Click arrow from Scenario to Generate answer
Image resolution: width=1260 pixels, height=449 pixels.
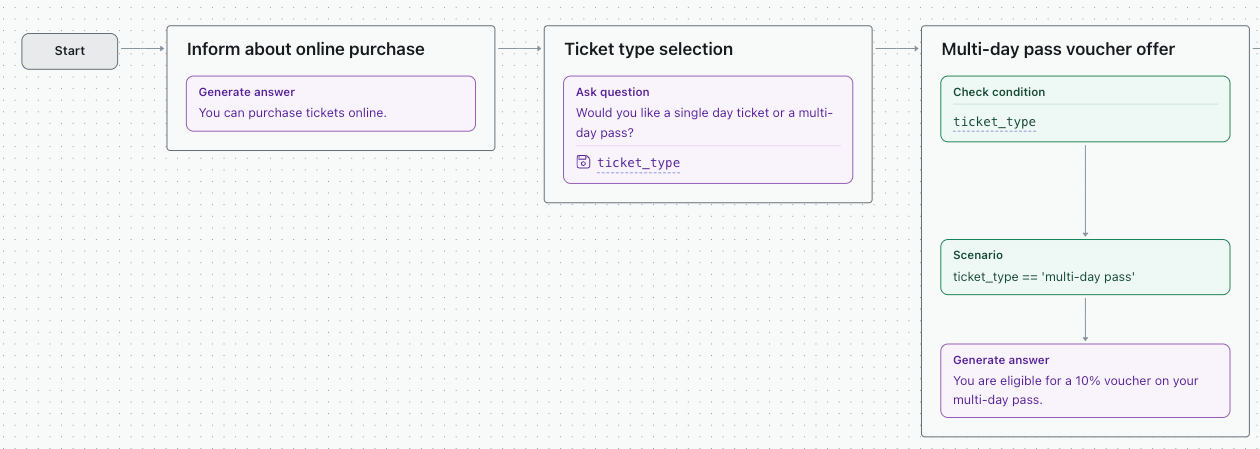(1085, 319)
